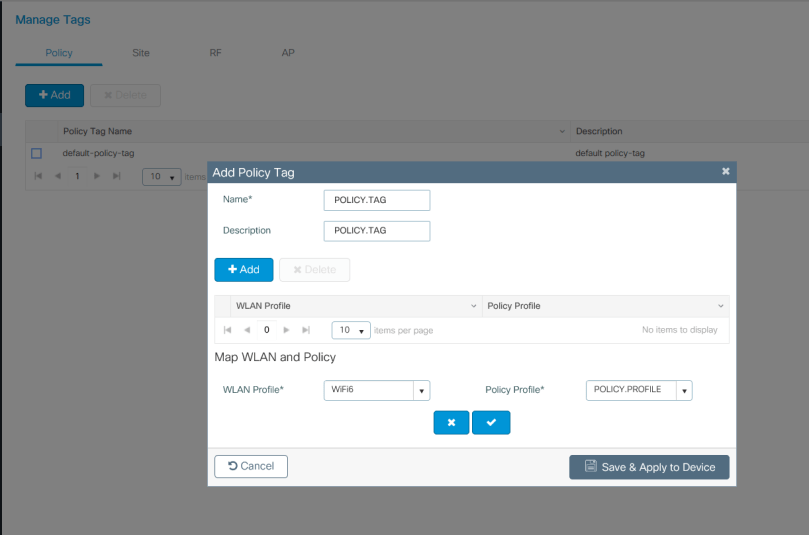Click the Name input field
This screenshot has height=535, width=809.
(377, 200)
